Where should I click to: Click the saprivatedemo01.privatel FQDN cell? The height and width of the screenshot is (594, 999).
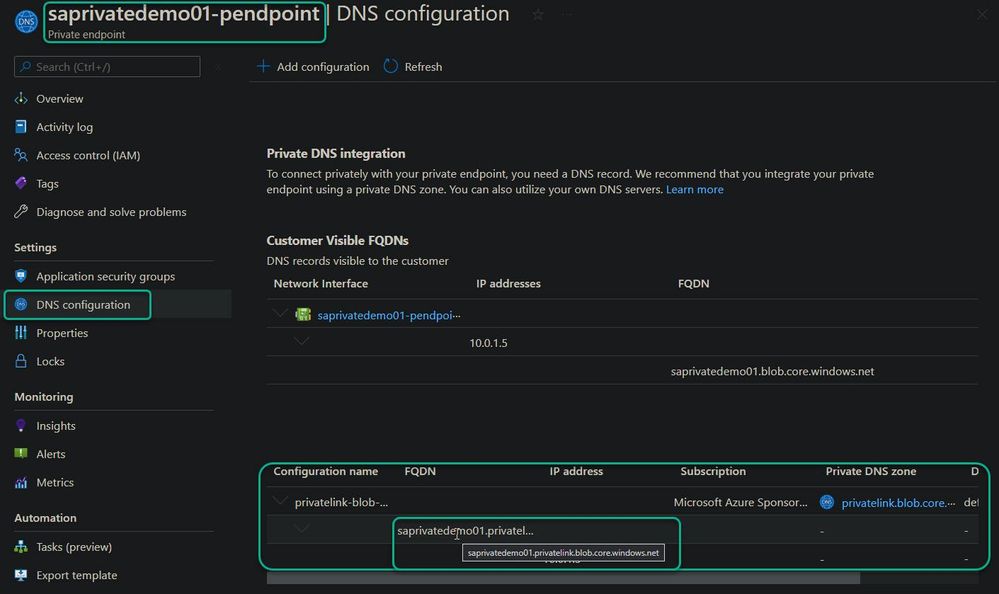[x=465, y=530]
